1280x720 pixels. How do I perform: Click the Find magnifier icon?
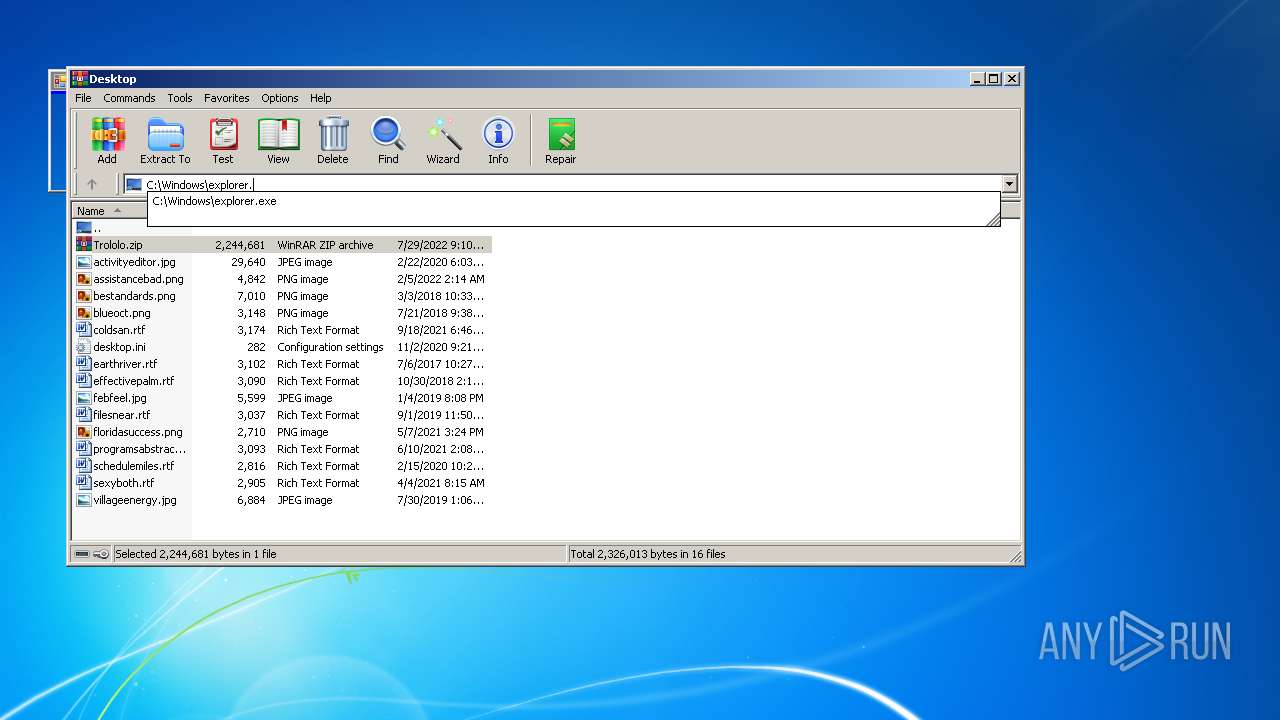click(388, 141)
